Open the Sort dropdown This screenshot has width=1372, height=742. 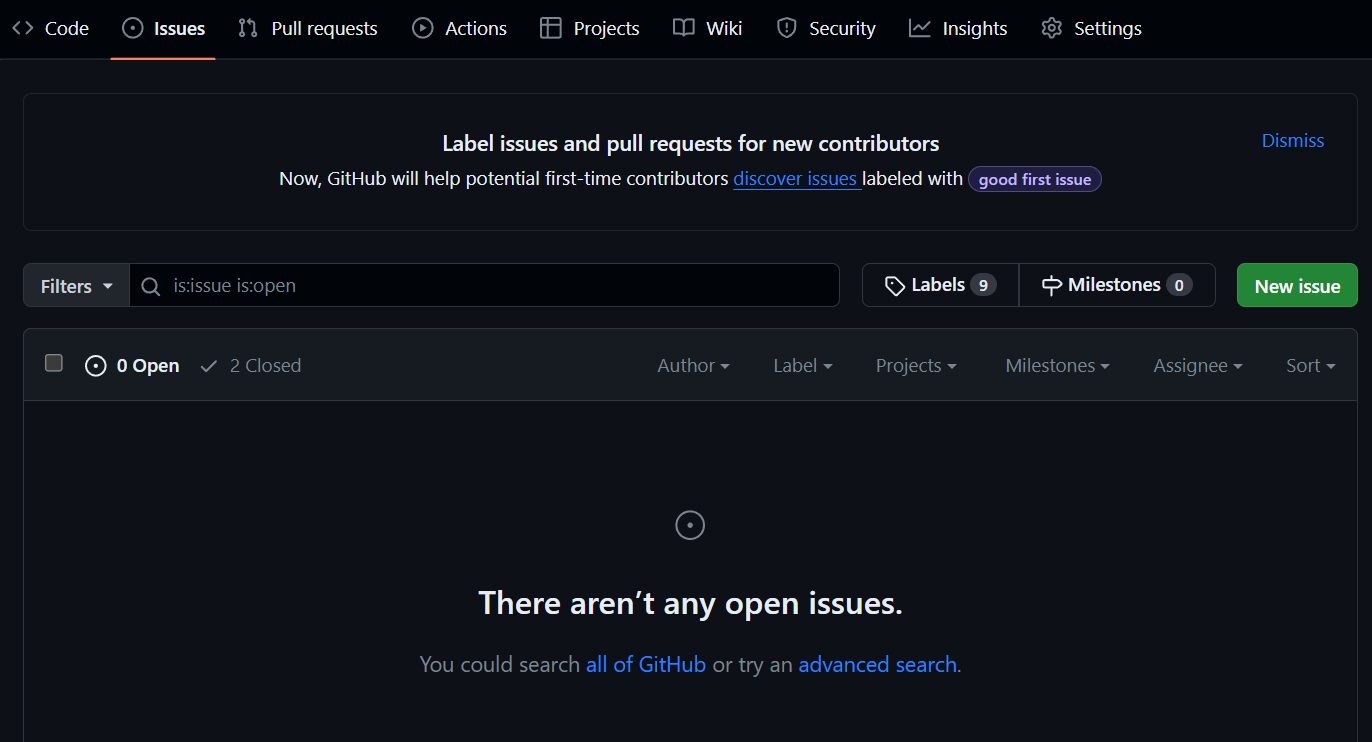[1311, 366]
